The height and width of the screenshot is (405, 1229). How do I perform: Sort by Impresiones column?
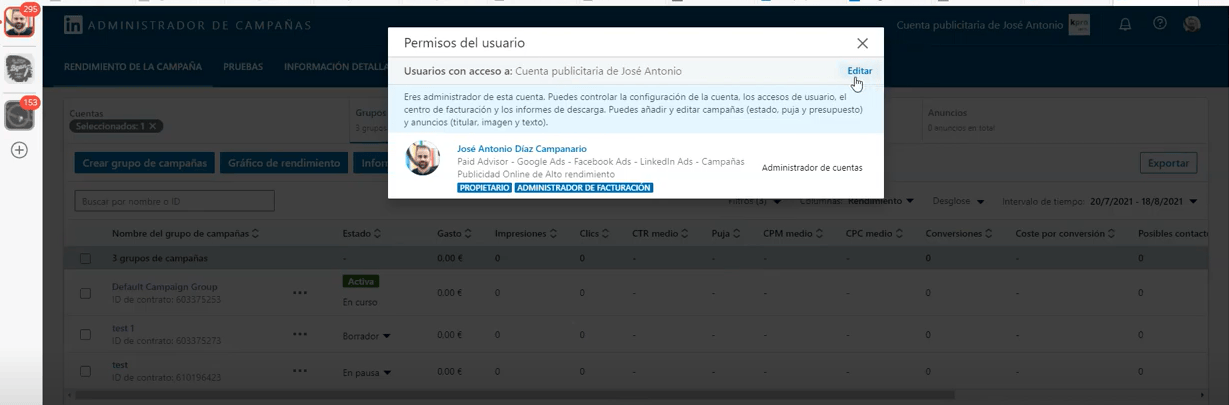[526, 234]
